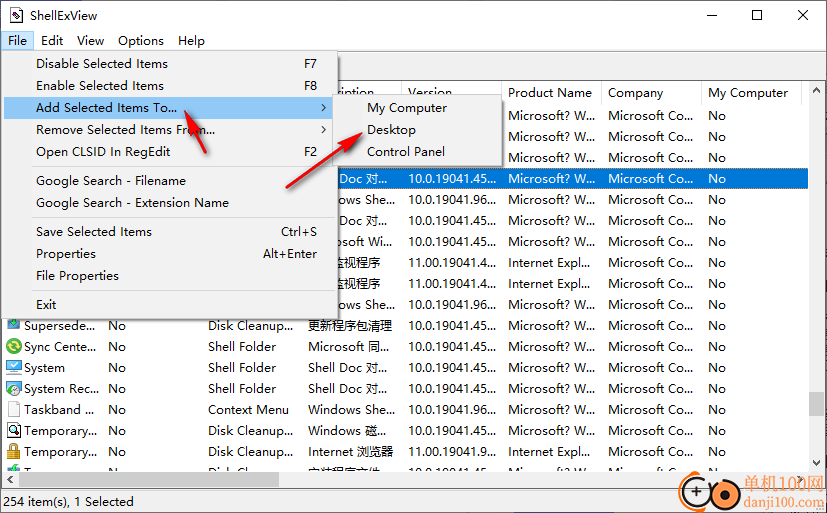Click "Internet Expl..." in bottom Temporary row
827x513 pixels.
click(549, 452)
